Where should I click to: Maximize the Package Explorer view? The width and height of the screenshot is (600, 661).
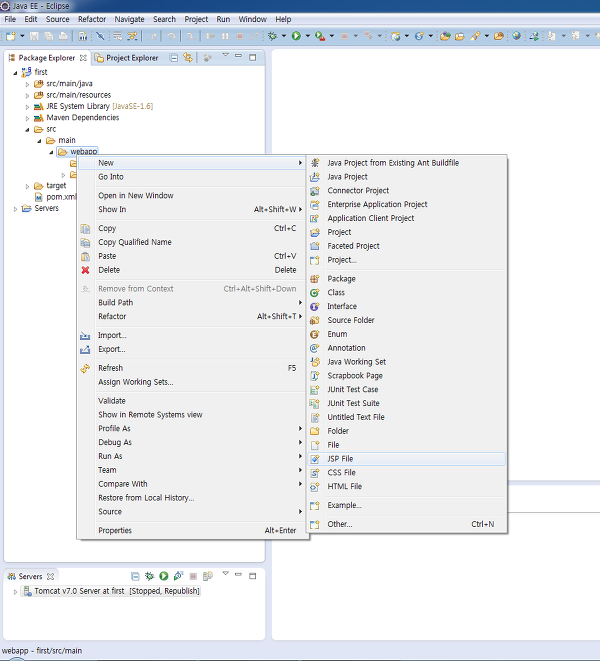[253, 57]
